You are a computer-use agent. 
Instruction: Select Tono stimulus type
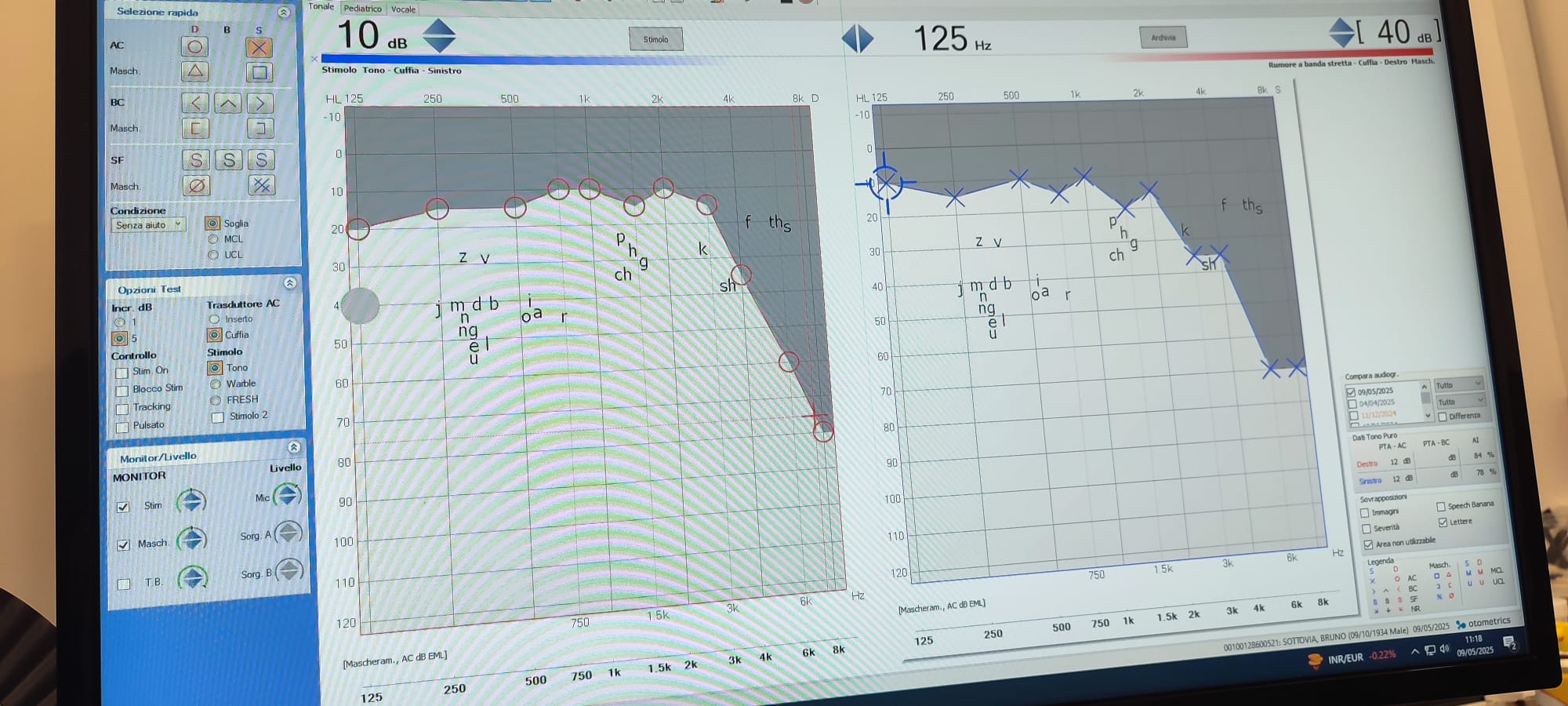[x=215, y=368]
